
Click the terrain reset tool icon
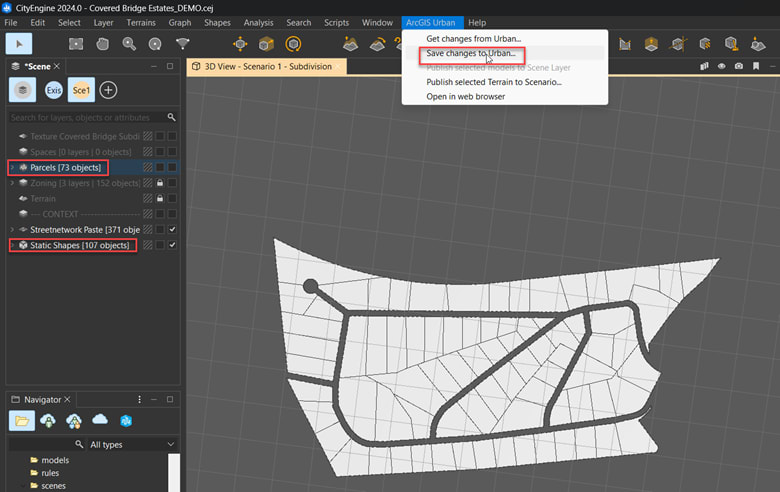(x=378, y=44)
